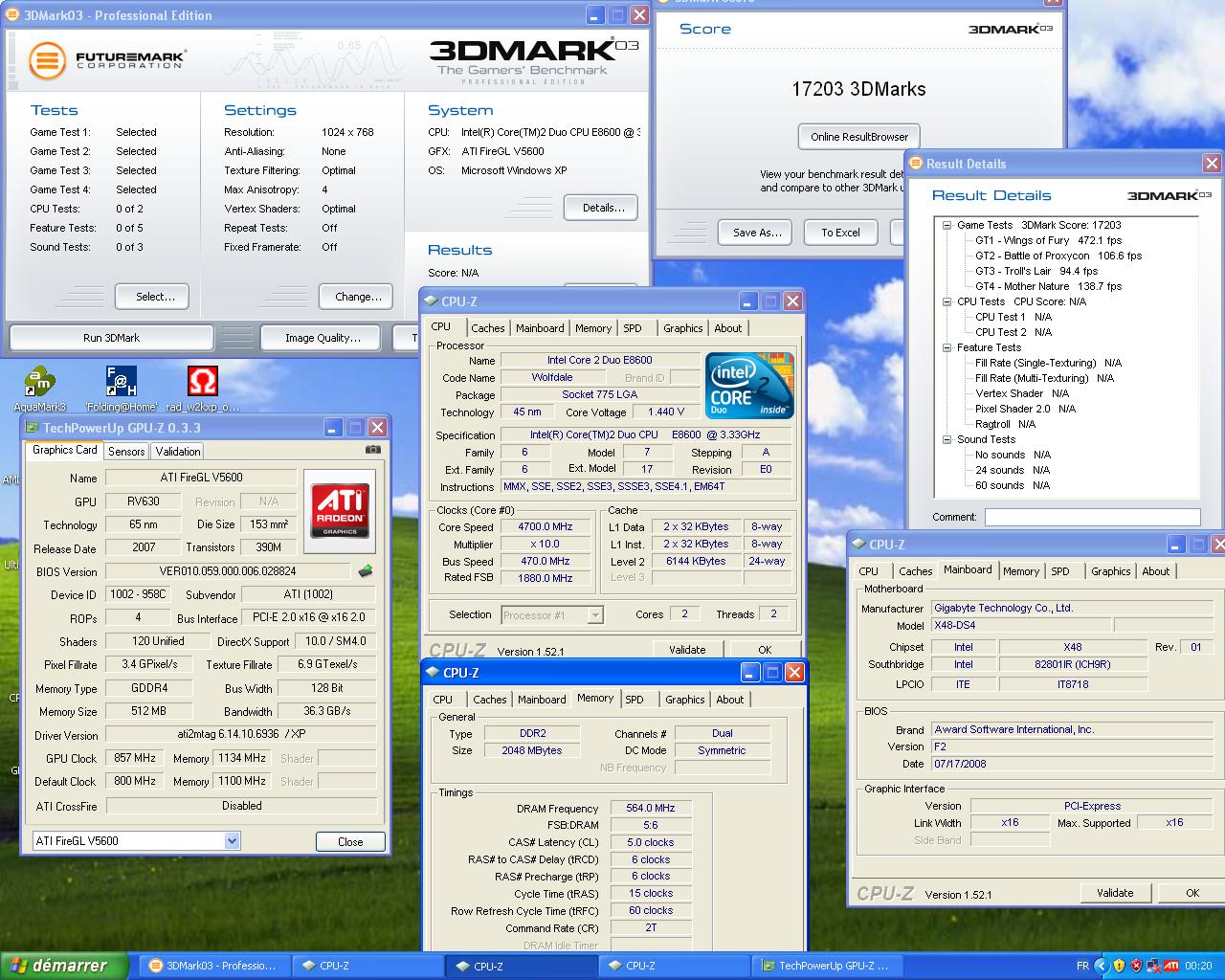Switch to the TechPowerUp GPU-Z taskbar item
Screen dimensions: 1225x980
point(825,966)
